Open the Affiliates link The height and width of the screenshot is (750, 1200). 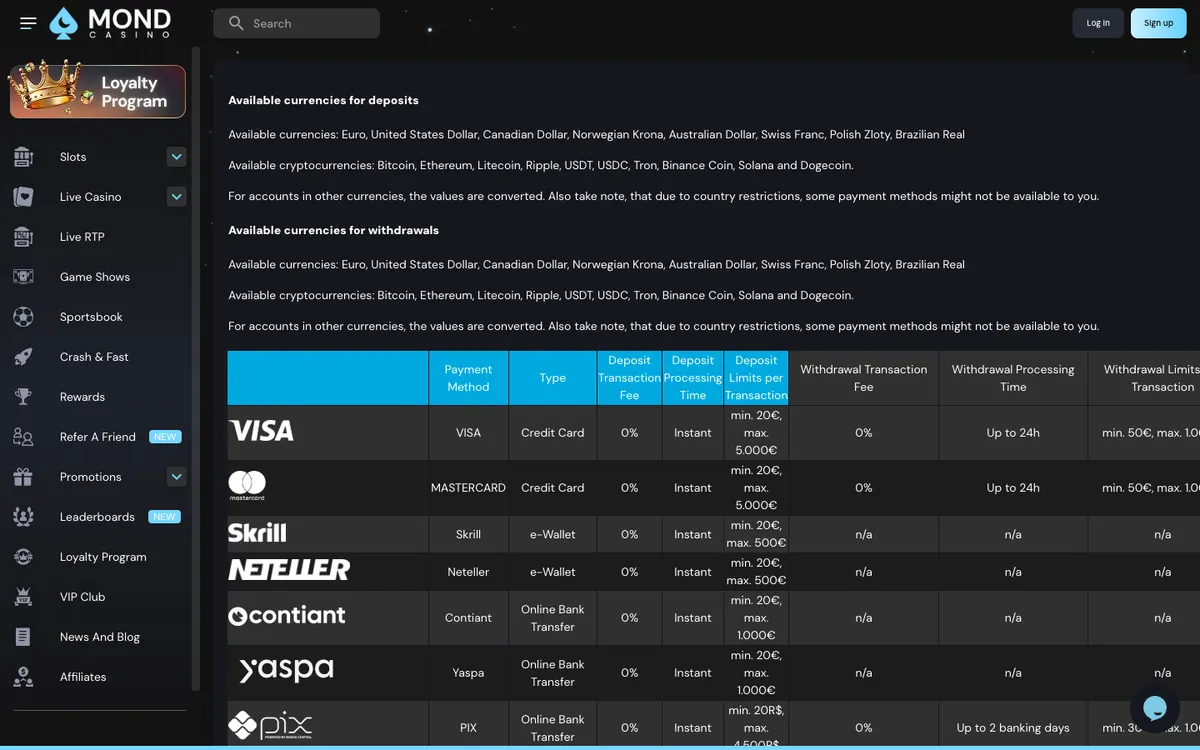pos(83,677)
